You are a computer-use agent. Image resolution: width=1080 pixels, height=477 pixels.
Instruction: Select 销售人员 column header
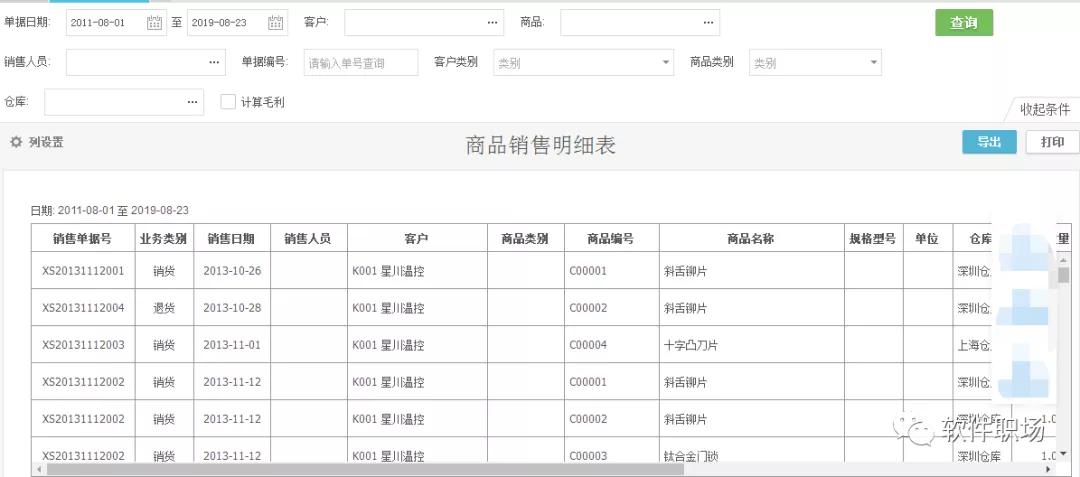(x=308, y=238)
